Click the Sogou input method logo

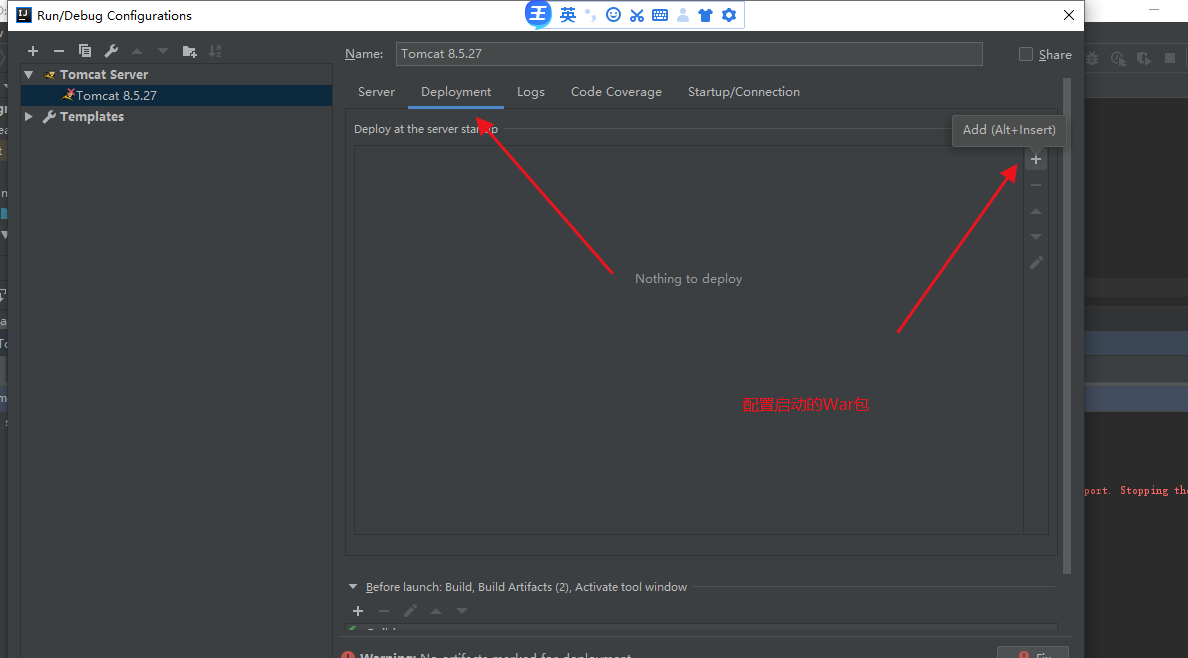tap(539, 14)
